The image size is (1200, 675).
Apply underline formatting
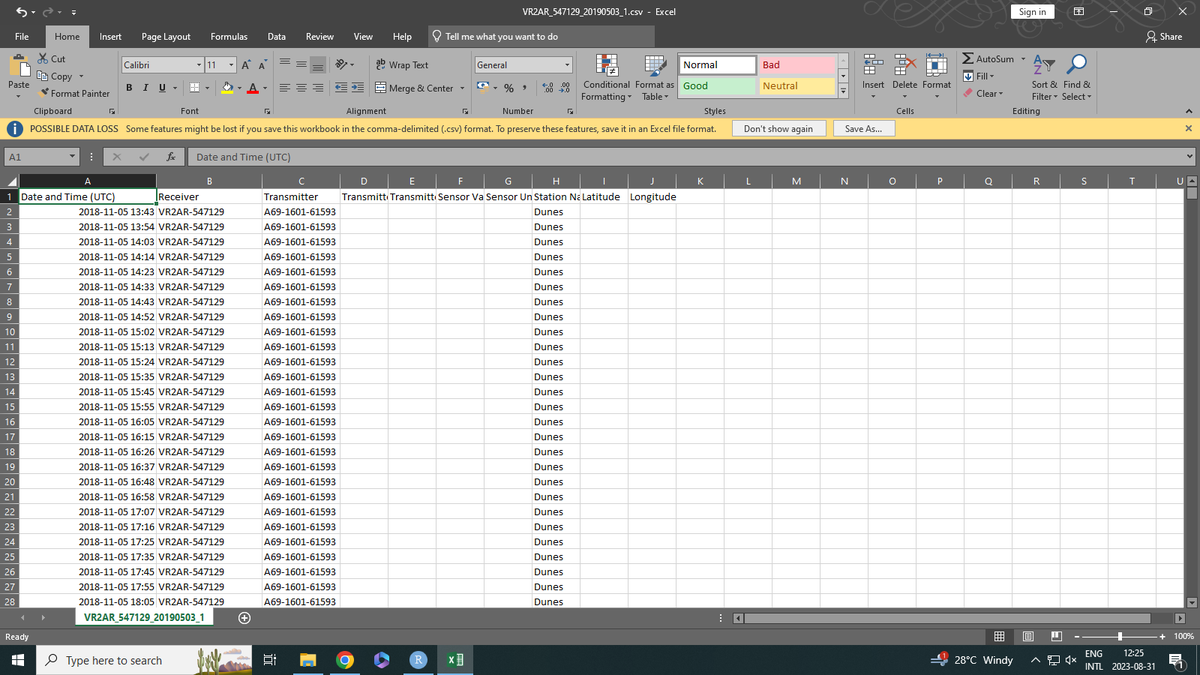pyautogui.click(x=160, y=88)
